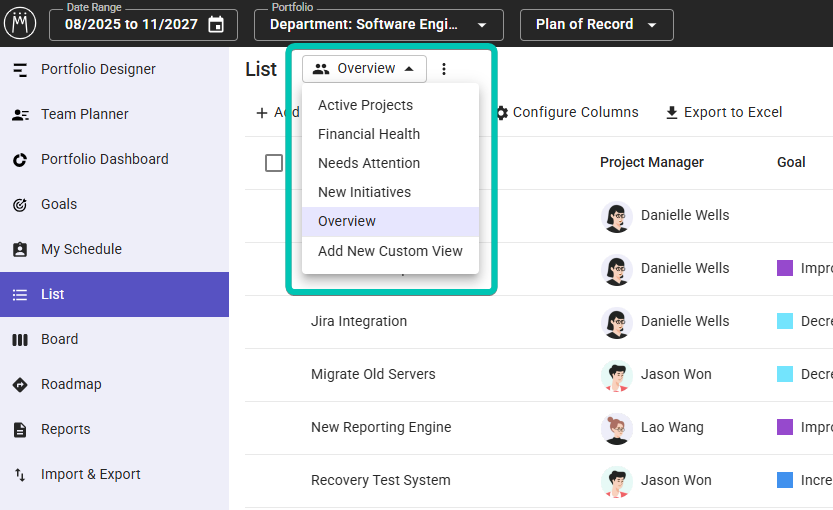Open the Roadmap page
This screenshot has height=510, width=833.
click(x=71, y=385)
